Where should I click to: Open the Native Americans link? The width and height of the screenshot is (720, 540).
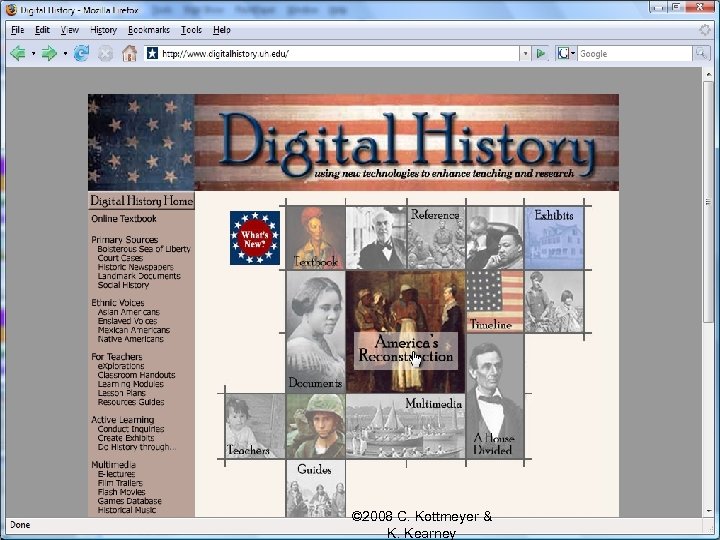130,339
